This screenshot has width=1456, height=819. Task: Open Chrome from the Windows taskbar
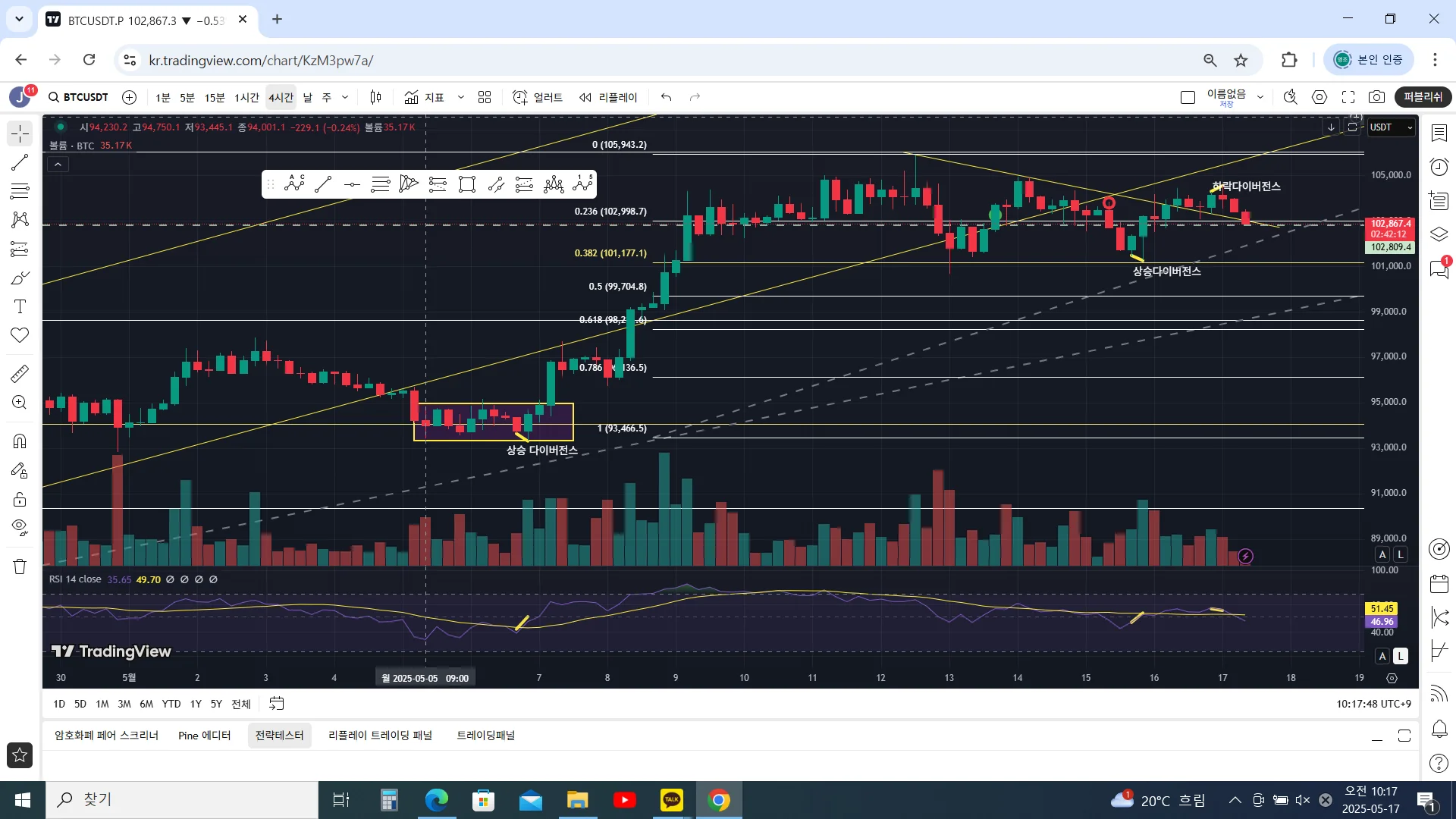pyautogui.click(x=718, y=800)
